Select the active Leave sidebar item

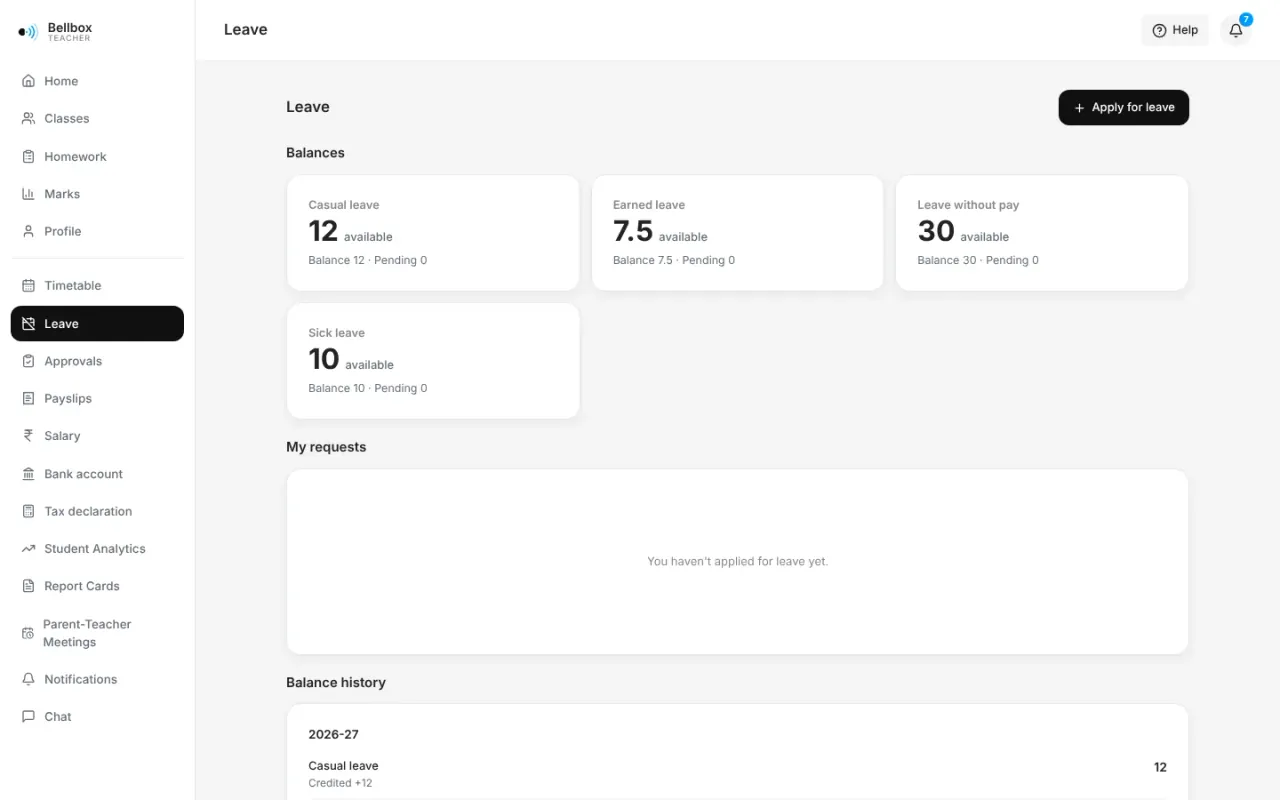tap(97, 324)
